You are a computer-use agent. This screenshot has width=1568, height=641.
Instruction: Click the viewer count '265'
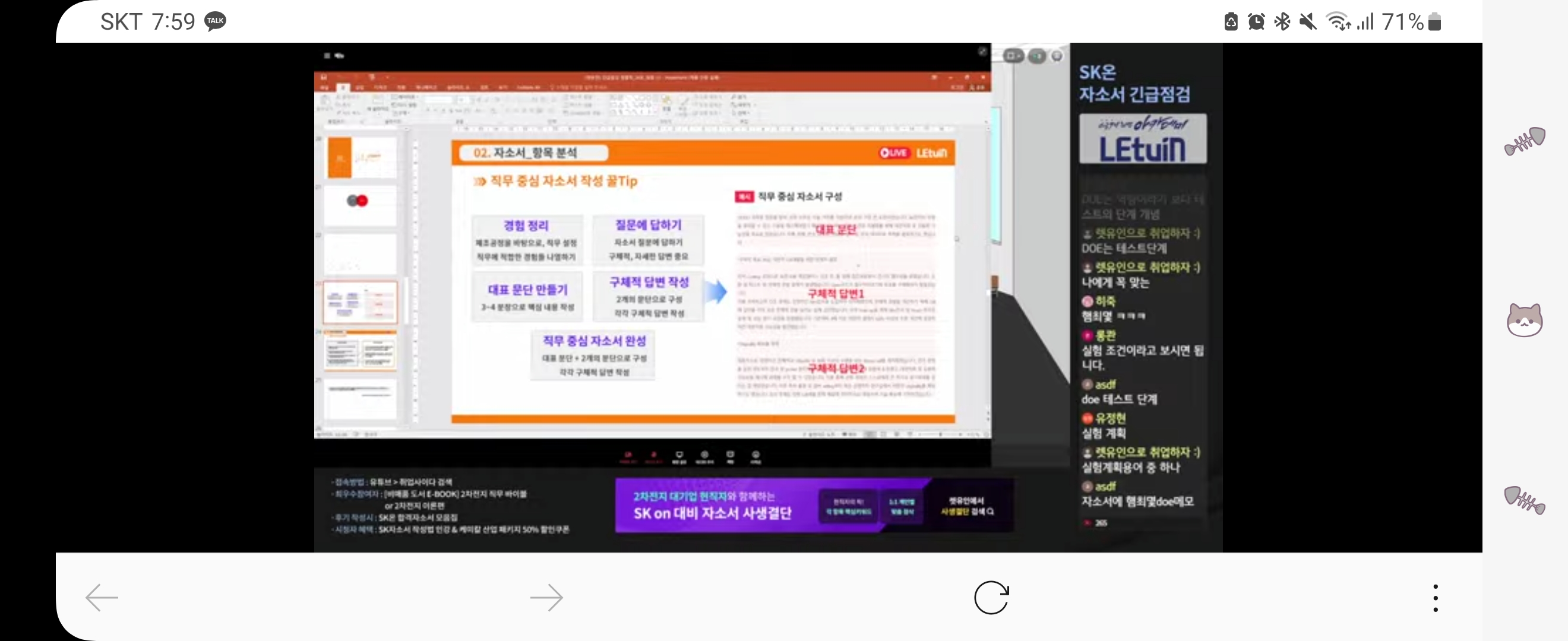1101,522
